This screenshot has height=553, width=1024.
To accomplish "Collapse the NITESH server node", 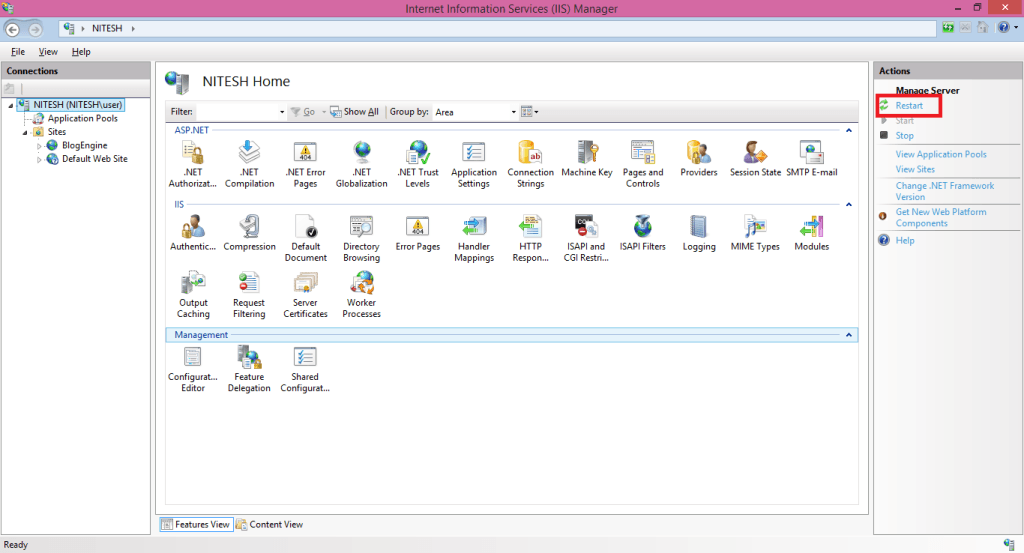I will (10, 105).
